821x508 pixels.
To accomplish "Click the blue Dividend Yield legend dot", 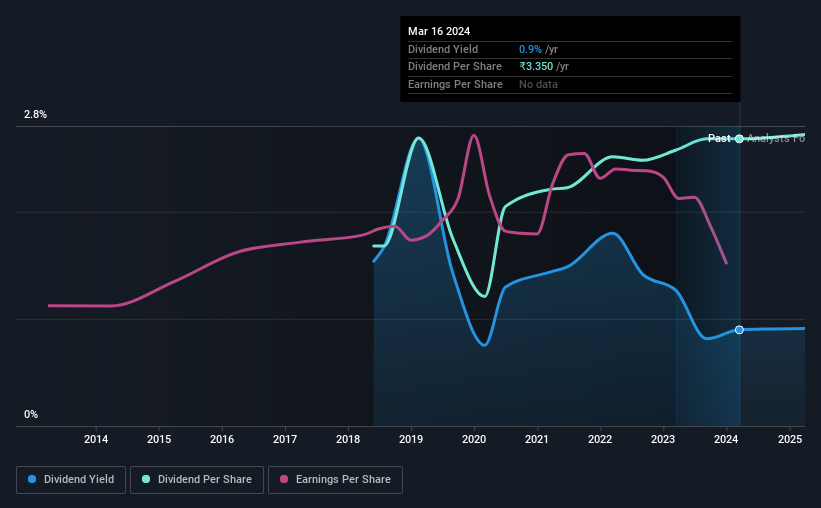I will point(32,479).
